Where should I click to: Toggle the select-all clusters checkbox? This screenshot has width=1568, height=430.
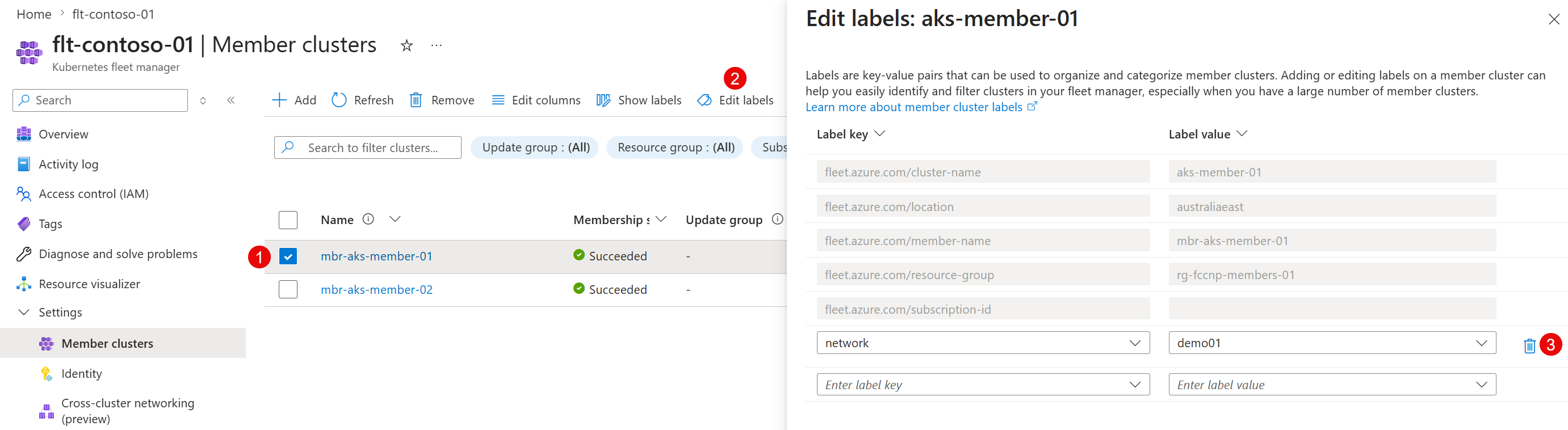click(288, 220)
